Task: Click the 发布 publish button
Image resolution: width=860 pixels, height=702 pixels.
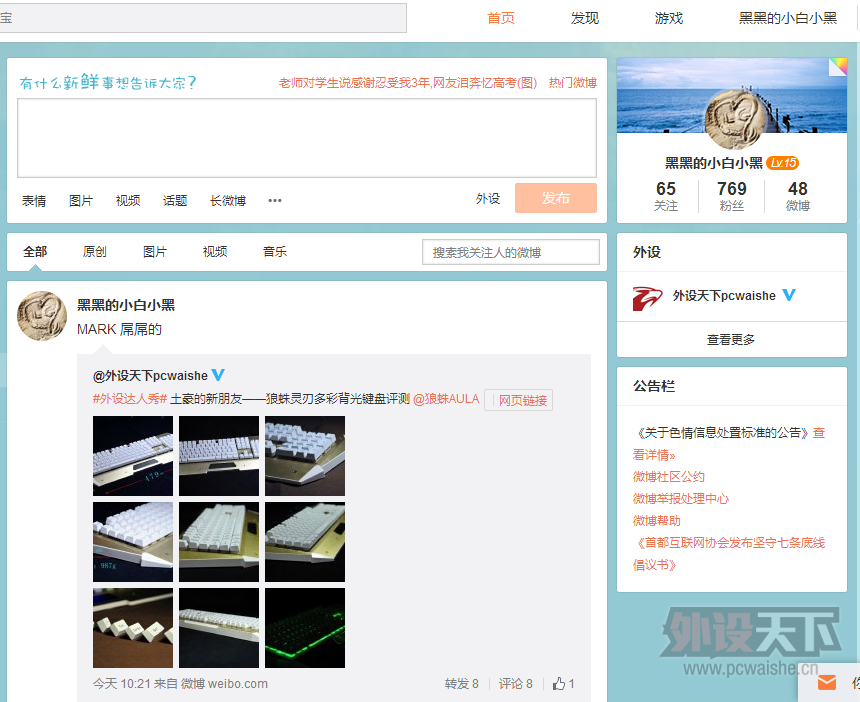Action: coord(556,198)
